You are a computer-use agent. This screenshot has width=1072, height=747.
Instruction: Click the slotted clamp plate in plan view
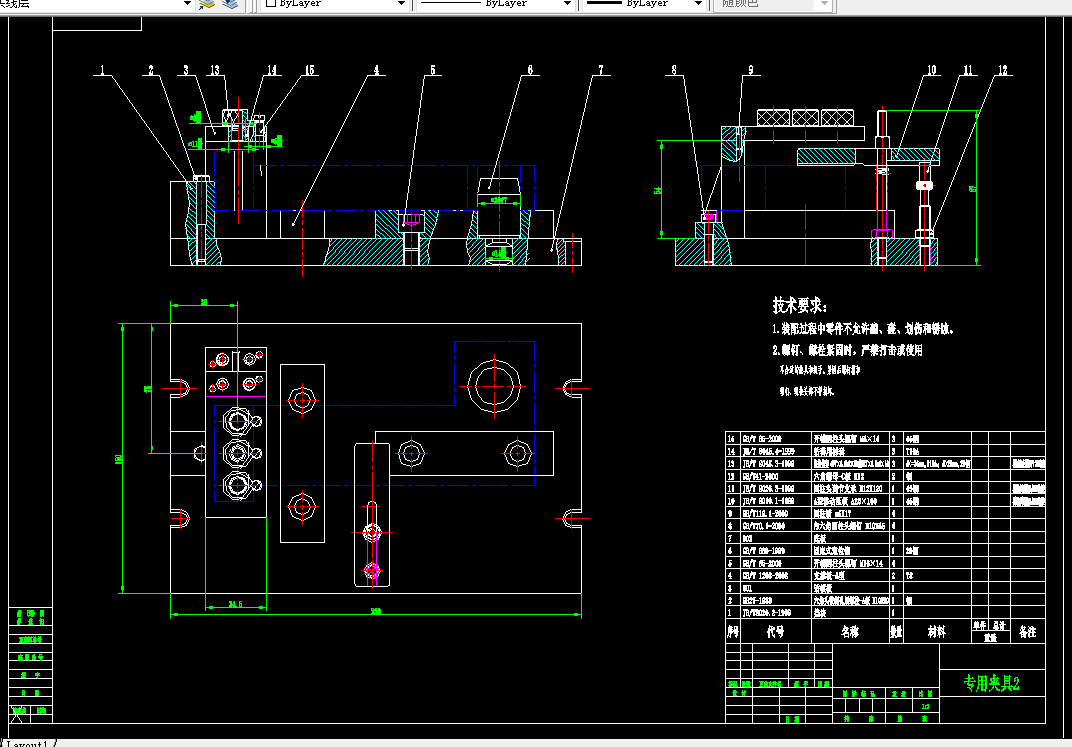(x=372, y=515)
